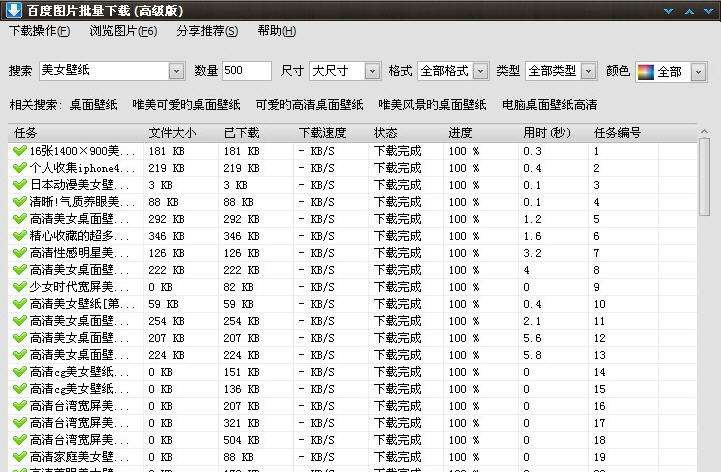Click green check icon for task number 15

coord(19,389)
